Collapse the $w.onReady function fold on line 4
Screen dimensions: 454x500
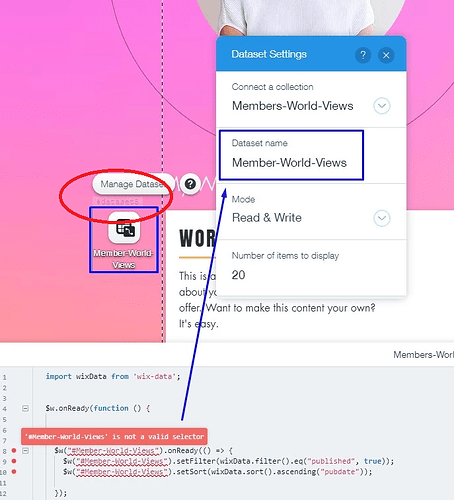pyautogui.click(x=25, y=408)
